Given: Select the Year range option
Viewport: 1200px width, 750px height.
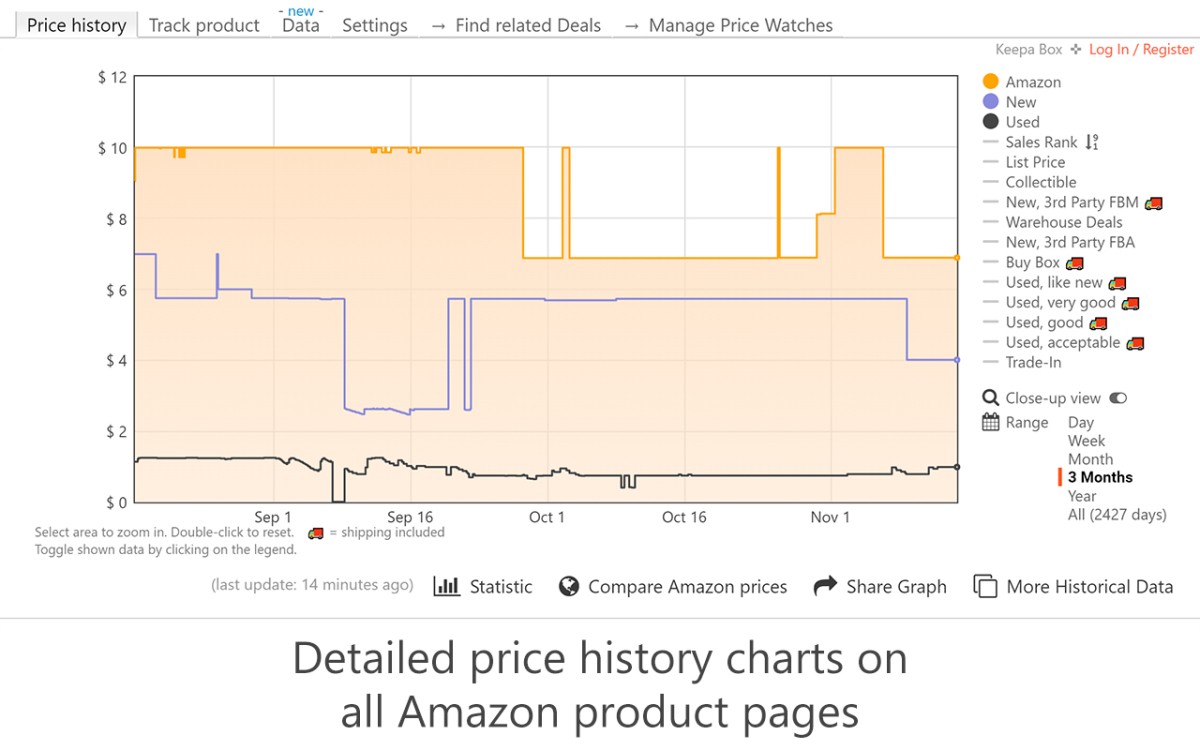Looking at the screenshot, I should 1082,496.
